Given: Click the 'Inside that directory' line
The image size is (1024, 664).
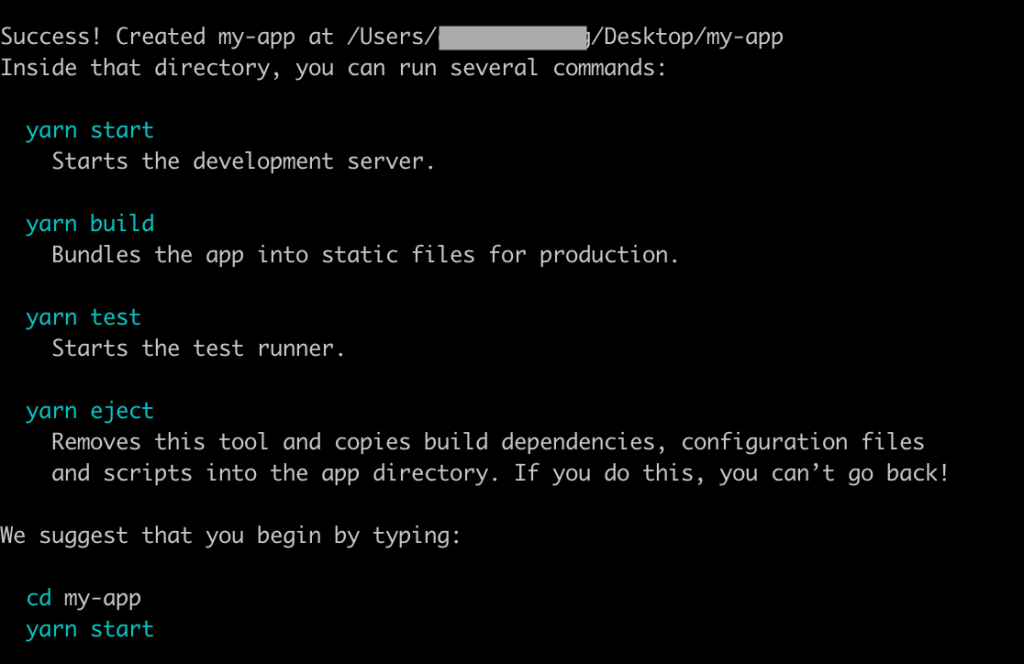Looking at the screenshot, I should [333, 68].
